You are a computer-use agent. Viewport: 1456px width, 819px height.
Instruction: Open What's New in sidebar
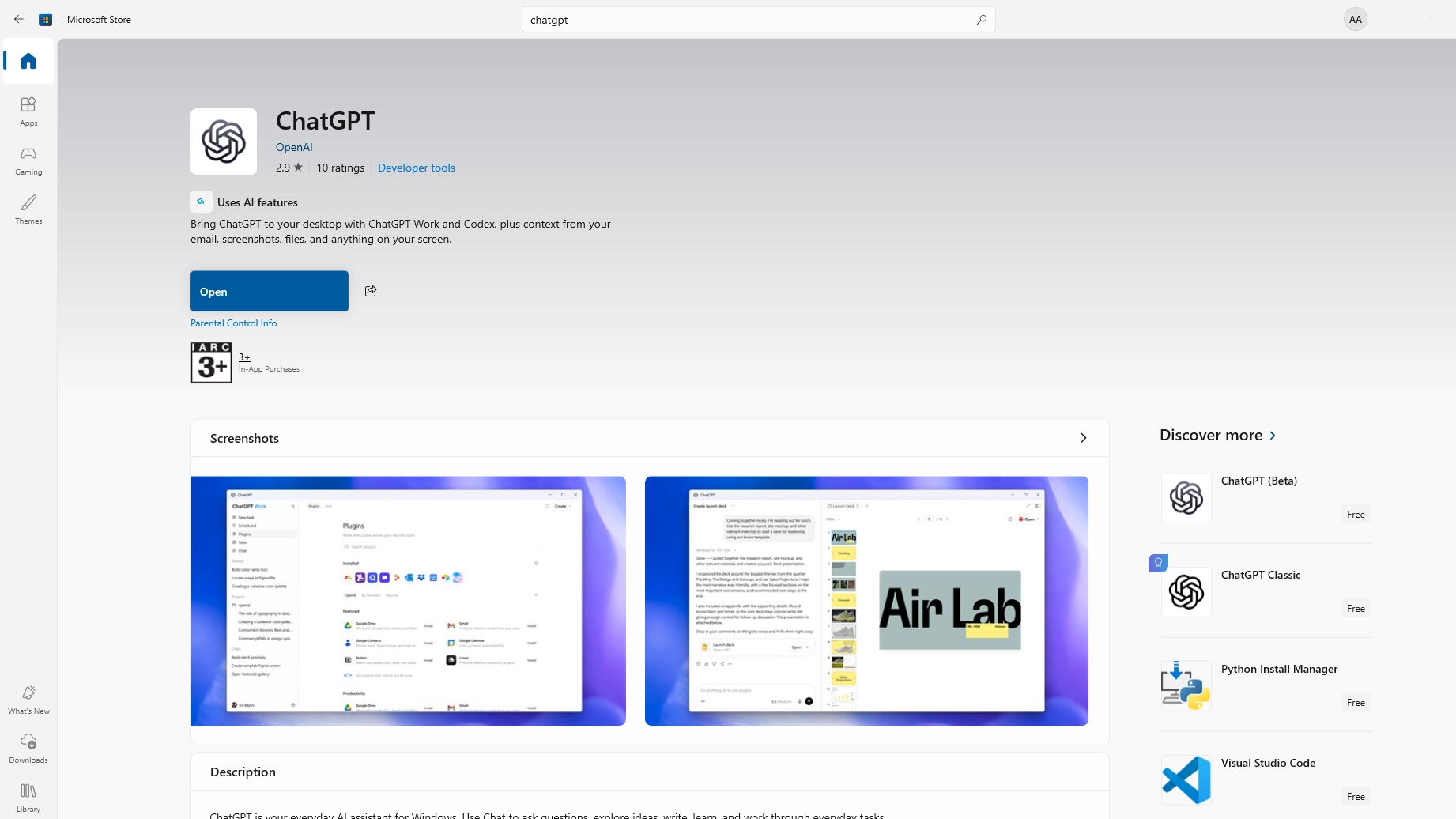tap(28, 700)
